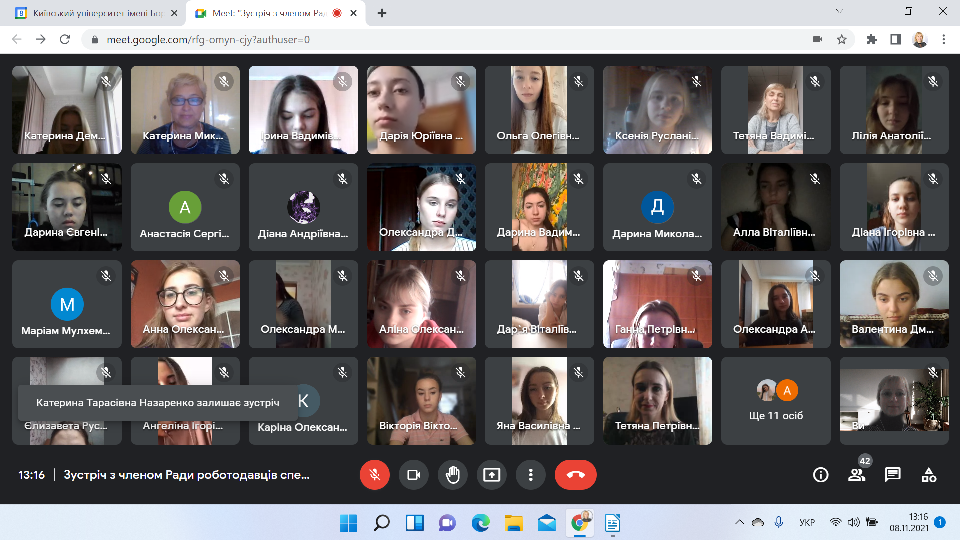This screenshot has width=960, height=540.
Task: Open the meeting details info icon
Action: click(x=821, y=475)
